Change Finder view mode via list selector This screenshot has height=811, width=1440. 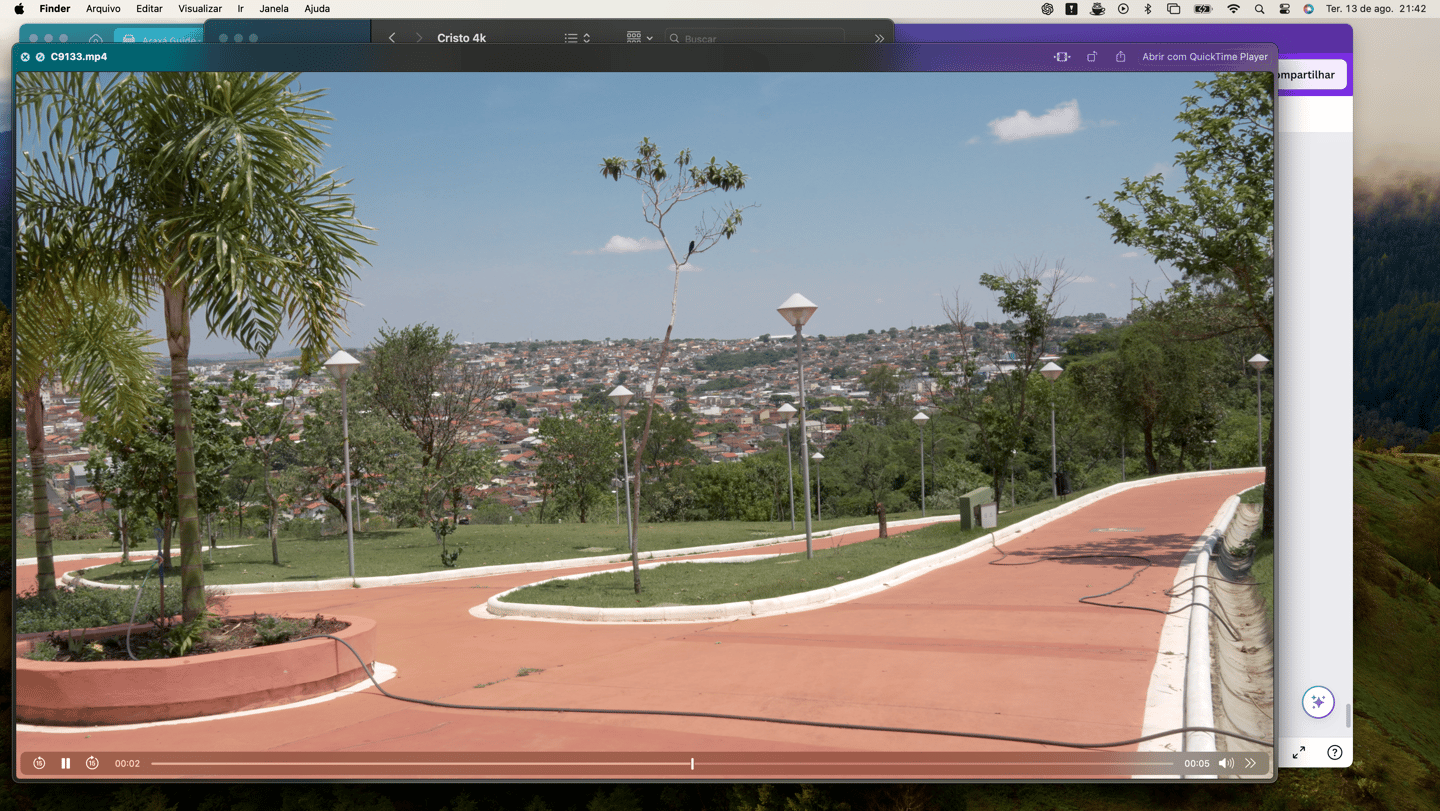(577, 38)
